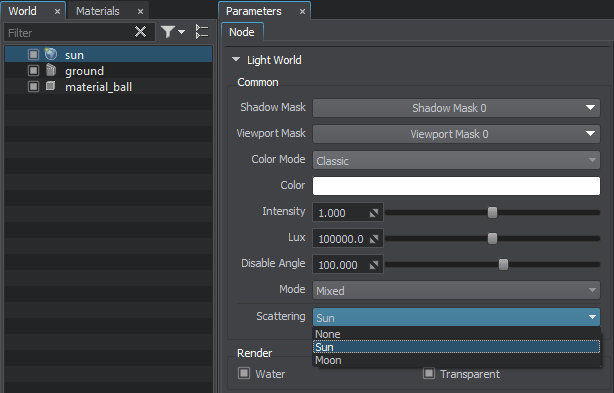The height and width of the screenshot is (393, 614).
Task: Click the material_ball mesh icon
Action: coord(51,86)
